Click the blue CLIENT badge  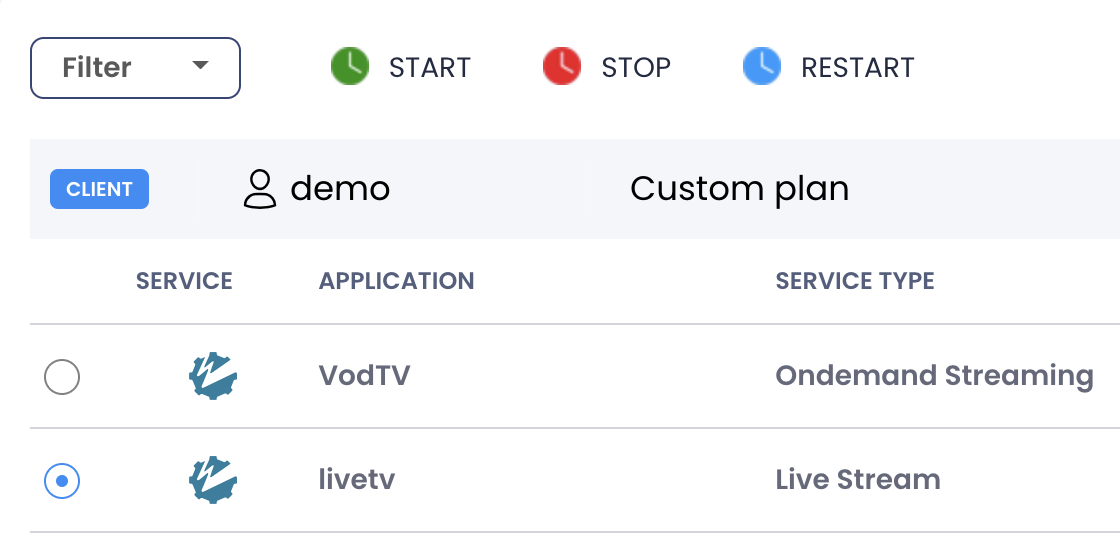99,189
